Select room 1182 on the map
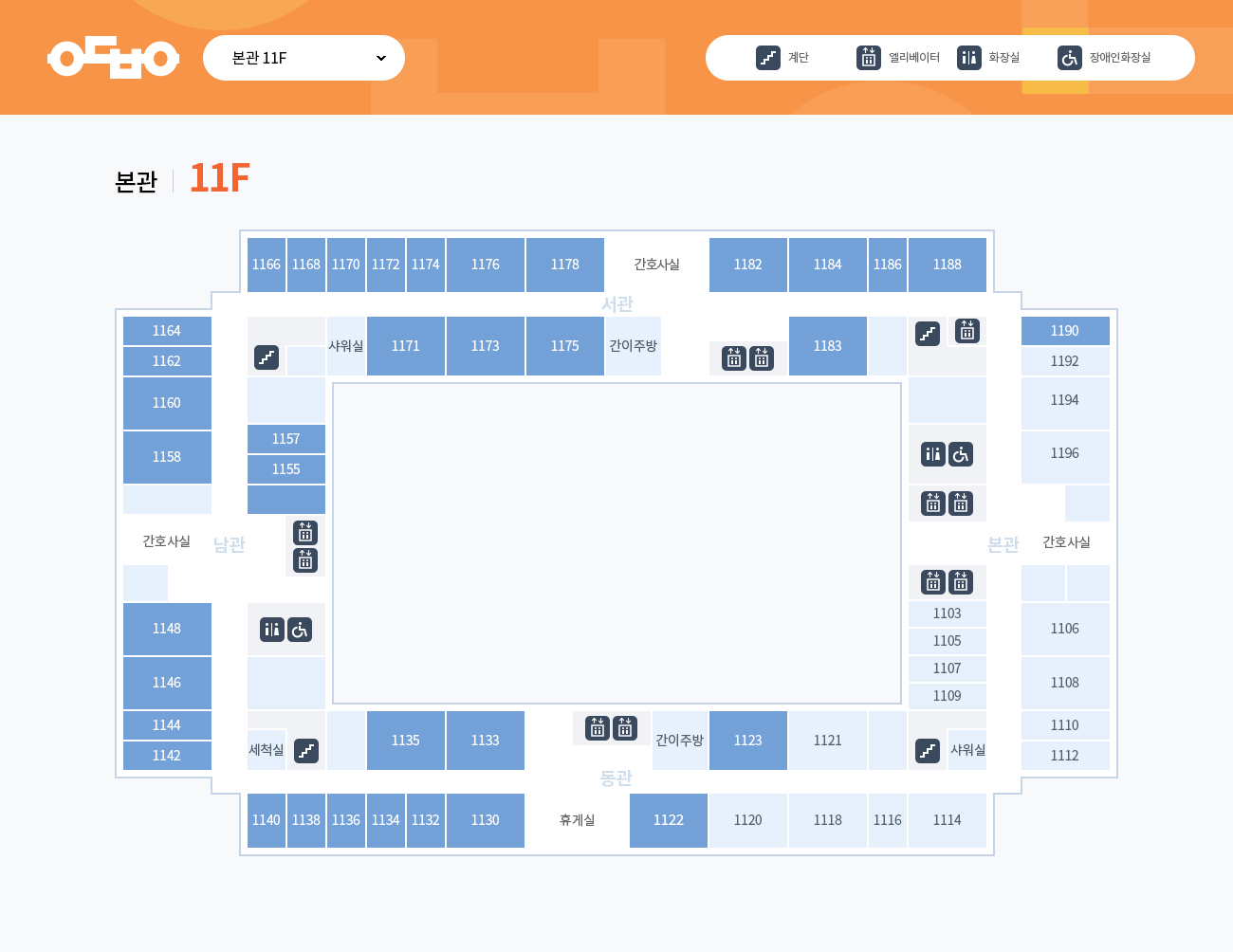The width and height of the screenshot is (1233, 952). pyautogui.click(x=748, y=265)
